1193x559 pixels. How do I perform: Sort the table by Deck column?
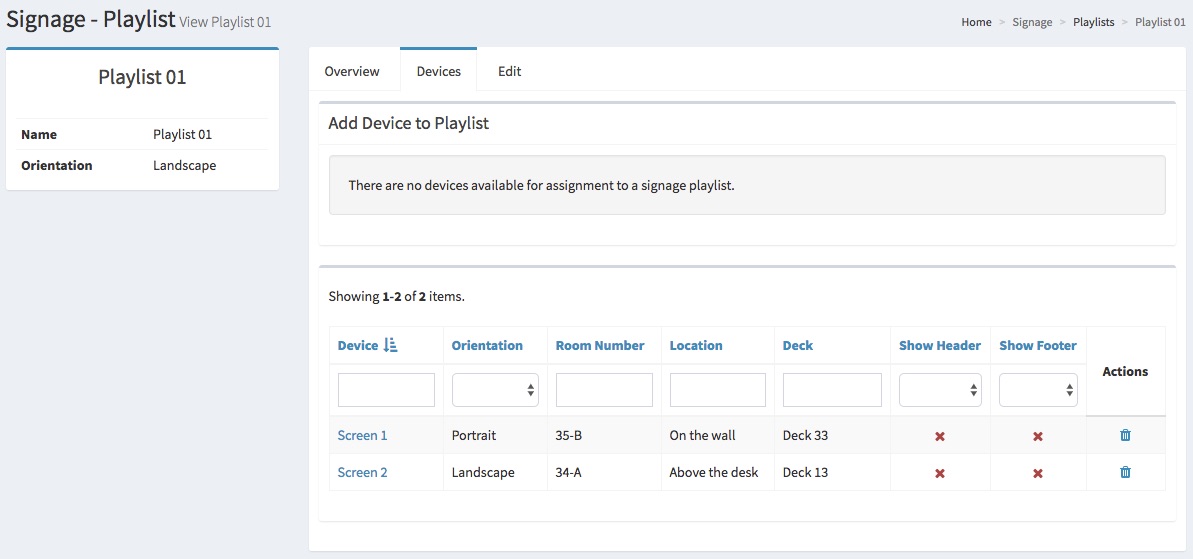point(797,345)
